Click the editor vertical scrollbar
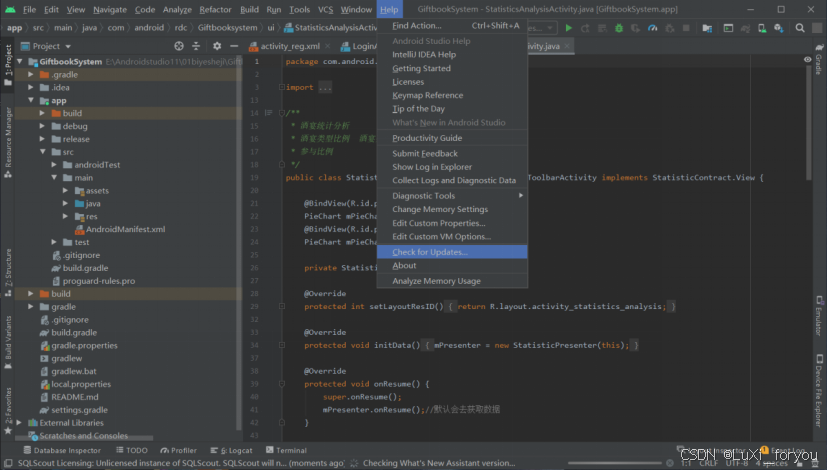 tap(809, 124)
